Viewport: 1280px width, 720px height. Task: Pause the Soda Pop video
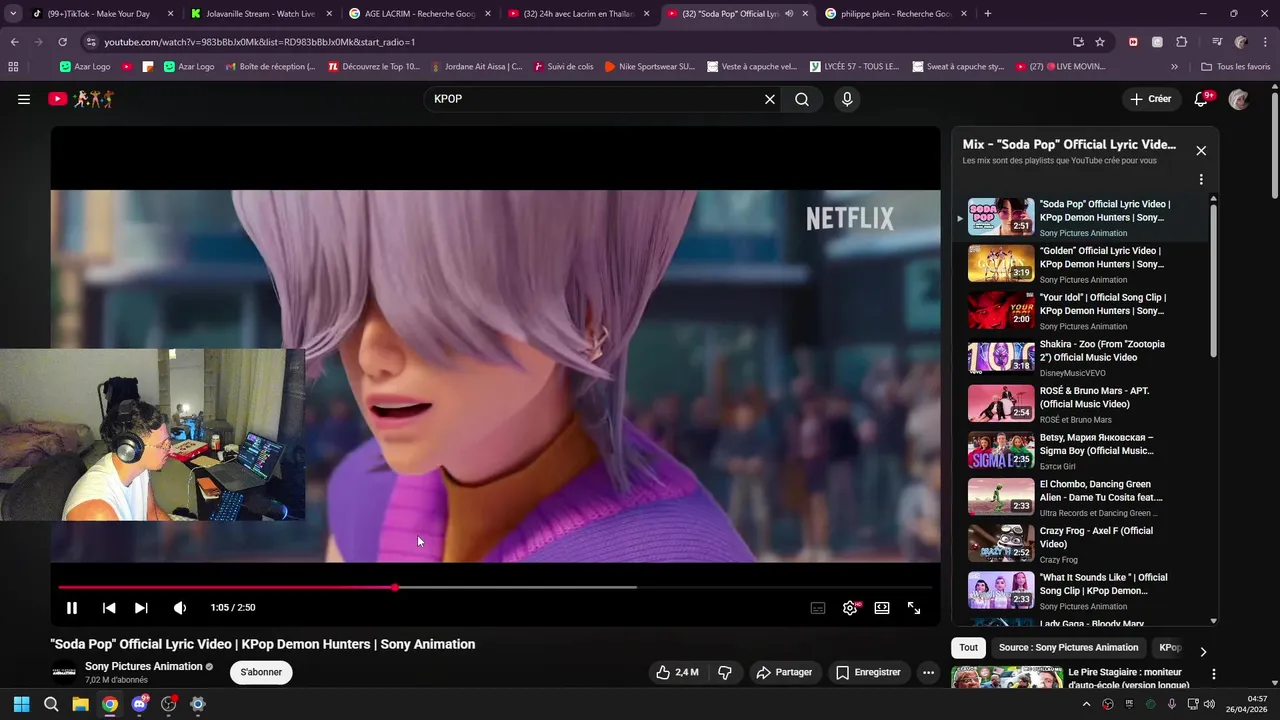(72, 608)
